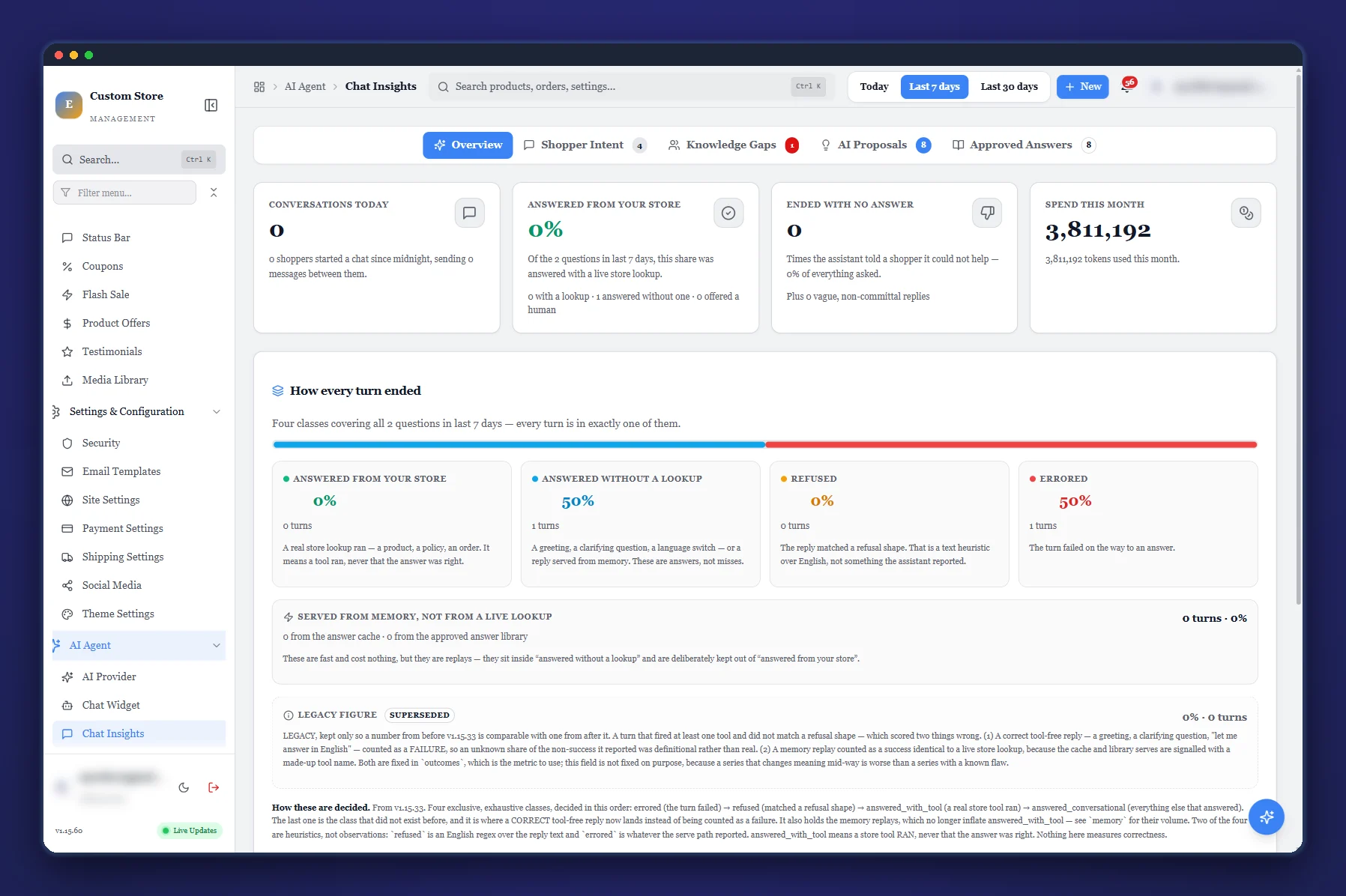
Task: Collapse the sidebar panel icon
Action: pos(211,105)
